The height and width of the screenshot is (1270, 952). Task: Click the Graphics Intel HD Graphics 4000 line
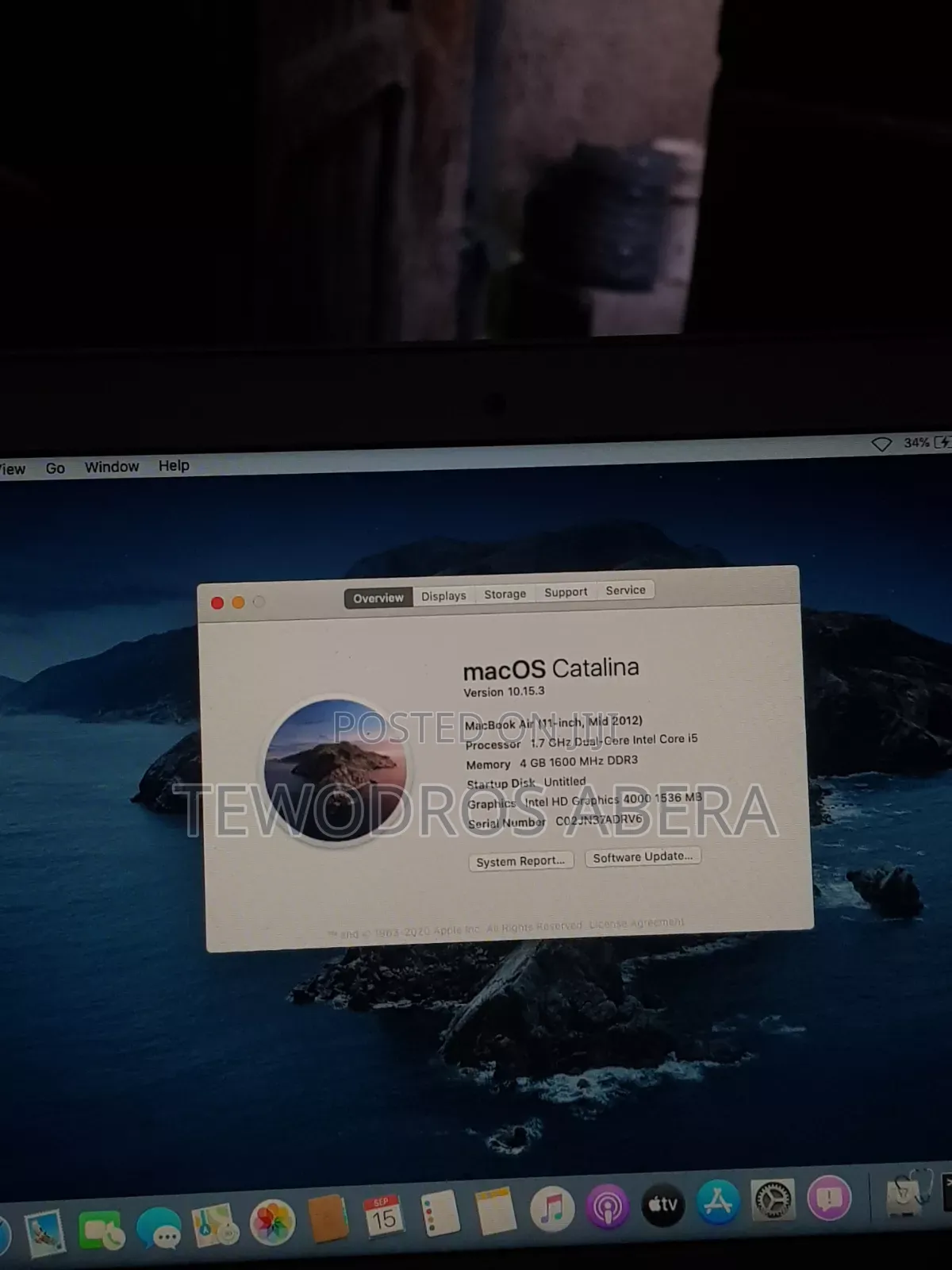585,801
